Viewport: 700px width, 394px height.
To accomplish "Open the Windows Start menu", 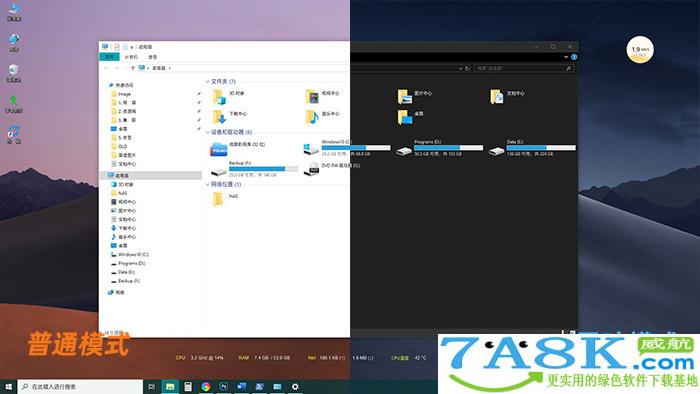I will [8, 386].
